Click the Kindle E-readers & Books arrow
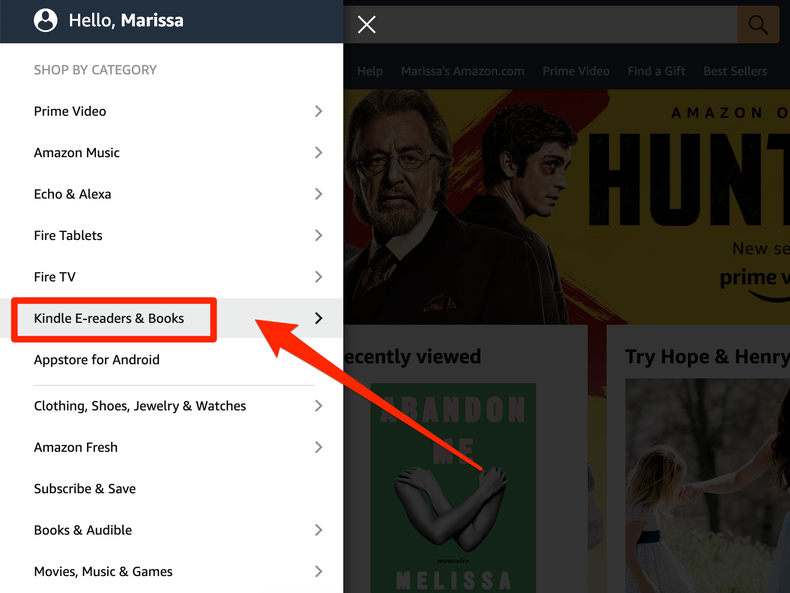The width and height of the screenshot is (790, 593). tap(318, 318)
